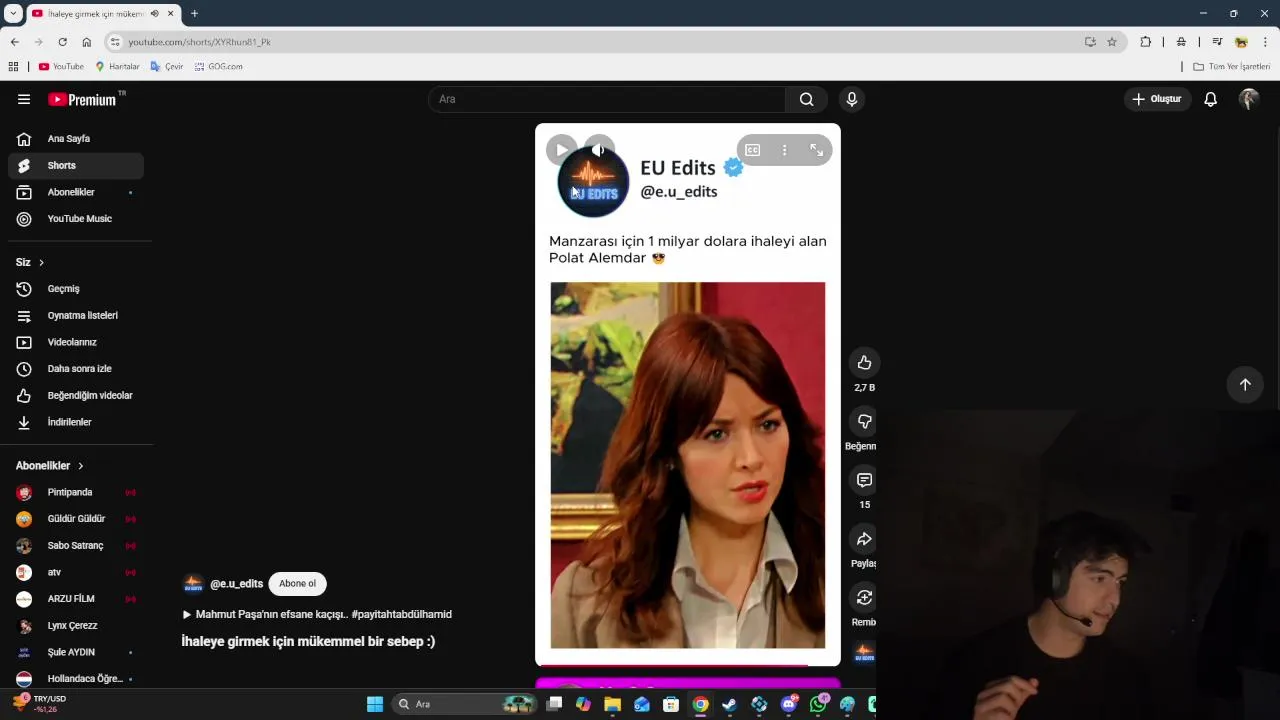The height and width of the screenshot is (720, 1280).
Task: Like the Short with thumbs up
Action: pos(864,363)
